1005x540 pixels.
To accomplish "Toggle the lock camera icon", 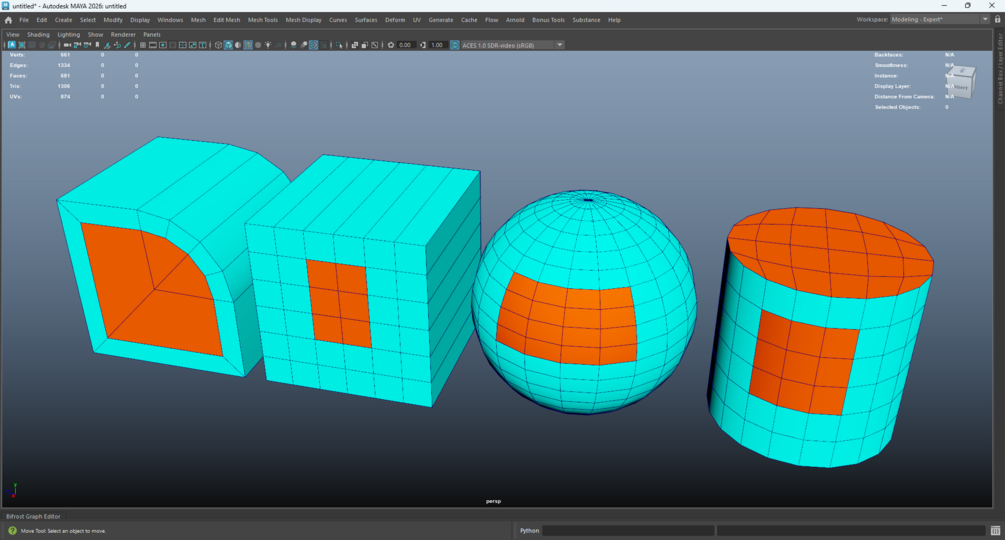I will (x=78, y=45).
